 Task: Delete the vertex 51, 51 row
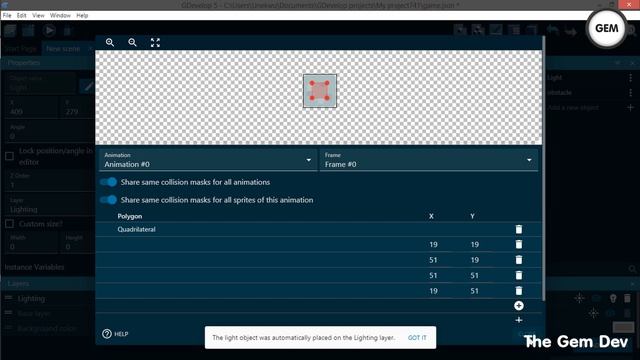519,275
